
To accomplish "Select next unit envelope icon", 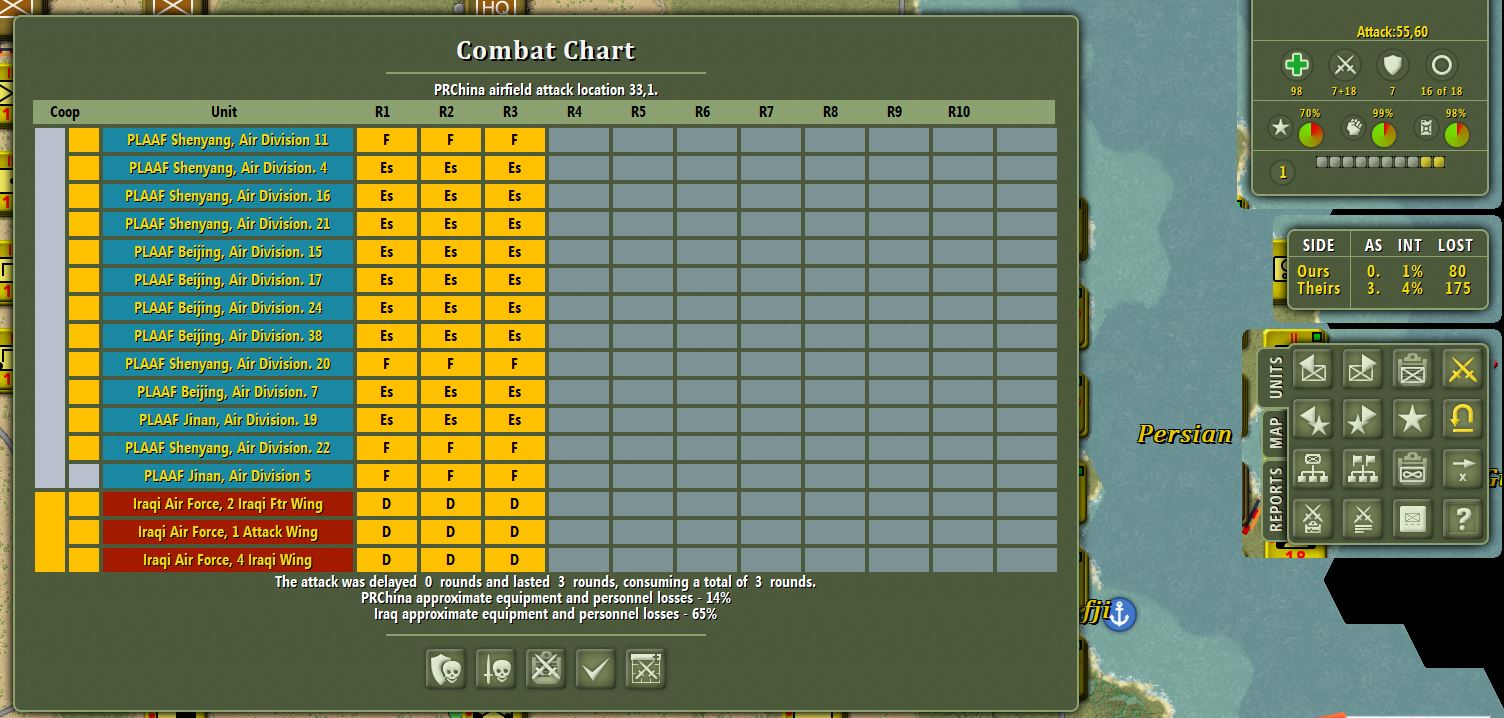I will pyautogui.click(x=1362, y=370).
